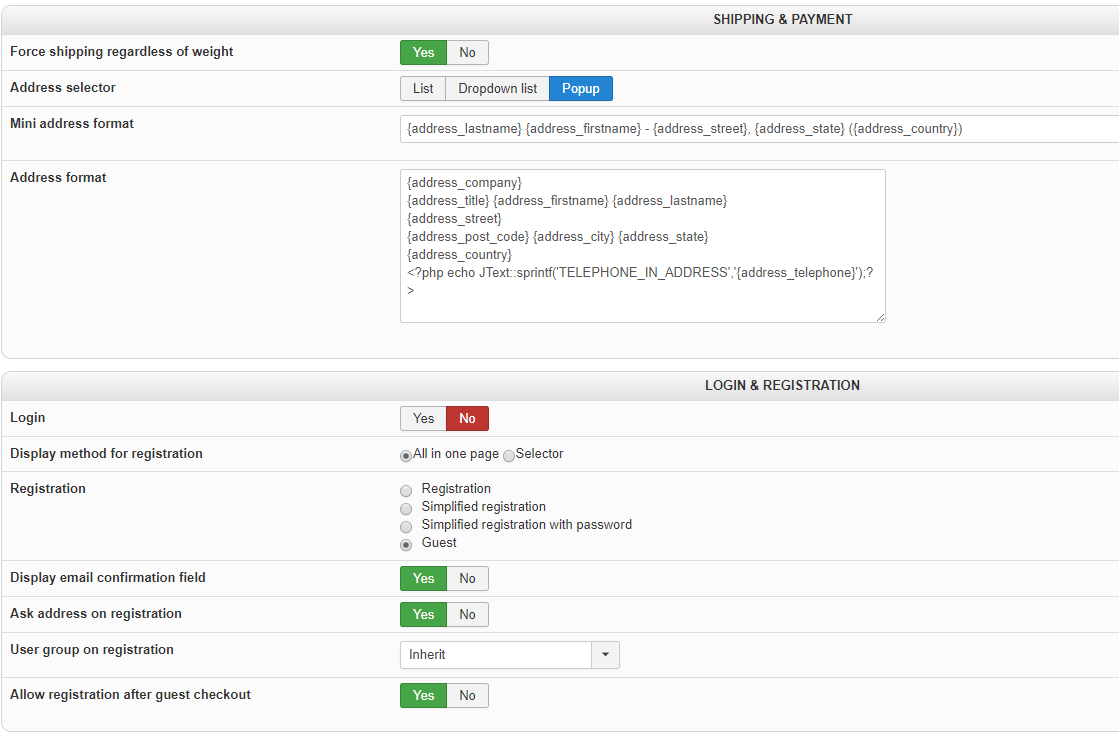Enable Login by clicking Yes

click(423, 419)
